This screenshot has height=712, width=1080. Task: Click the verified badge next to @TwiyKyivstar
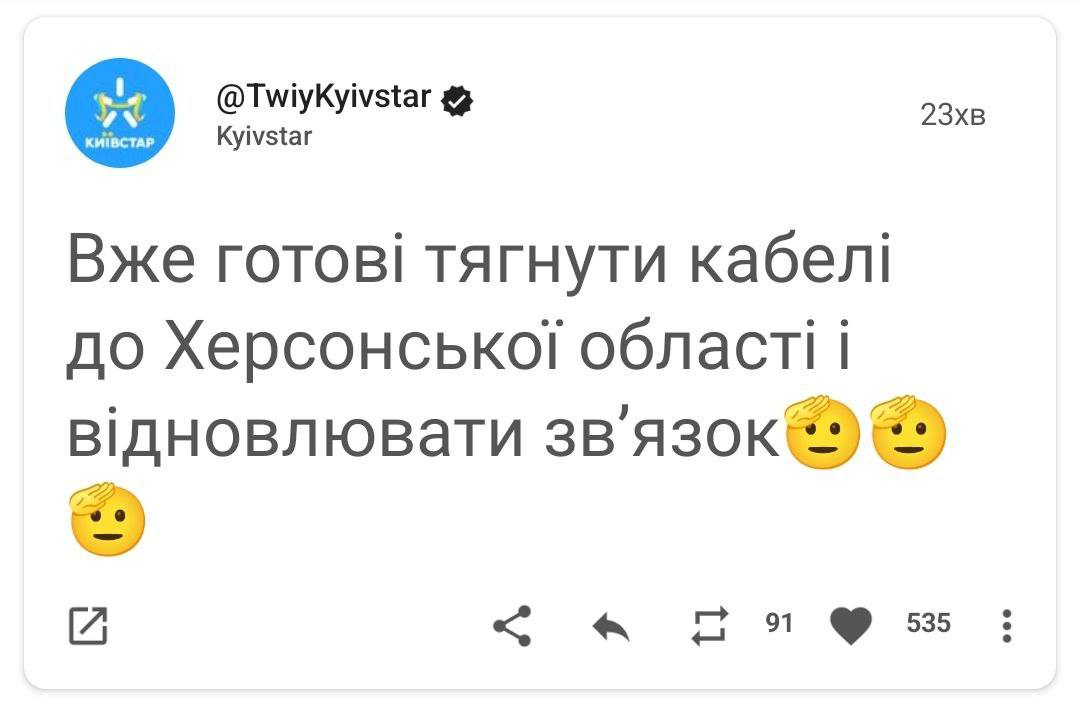tap(458, 100)
